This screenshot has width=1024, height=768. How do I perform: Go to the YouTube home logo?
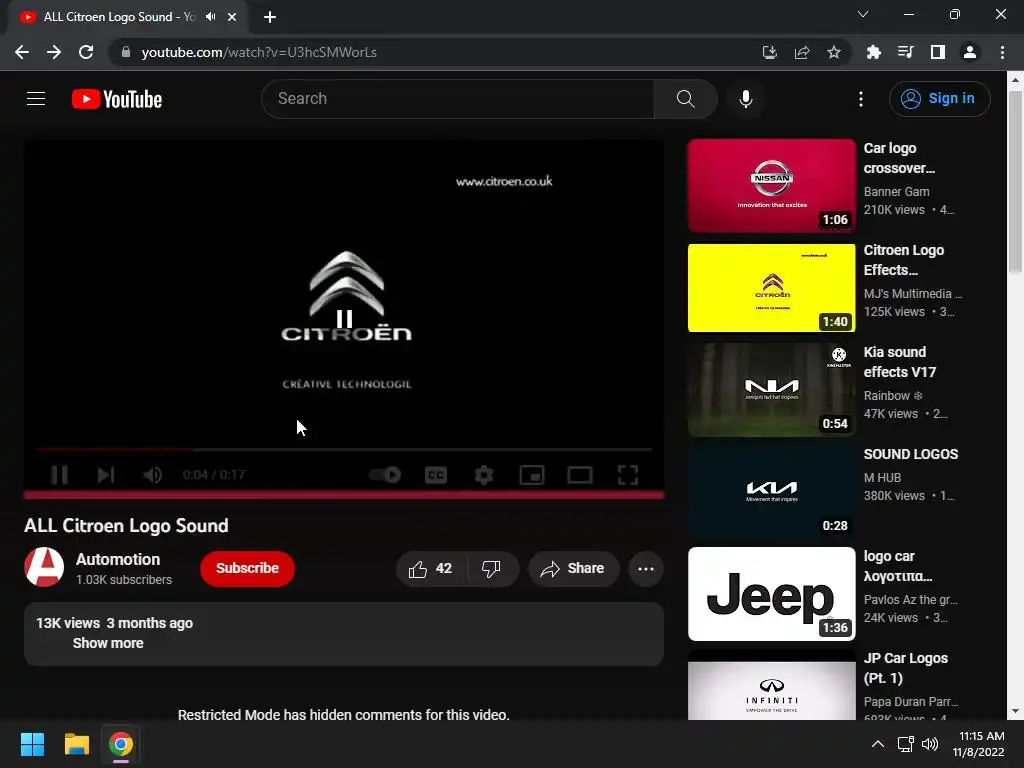click(117, 99)
